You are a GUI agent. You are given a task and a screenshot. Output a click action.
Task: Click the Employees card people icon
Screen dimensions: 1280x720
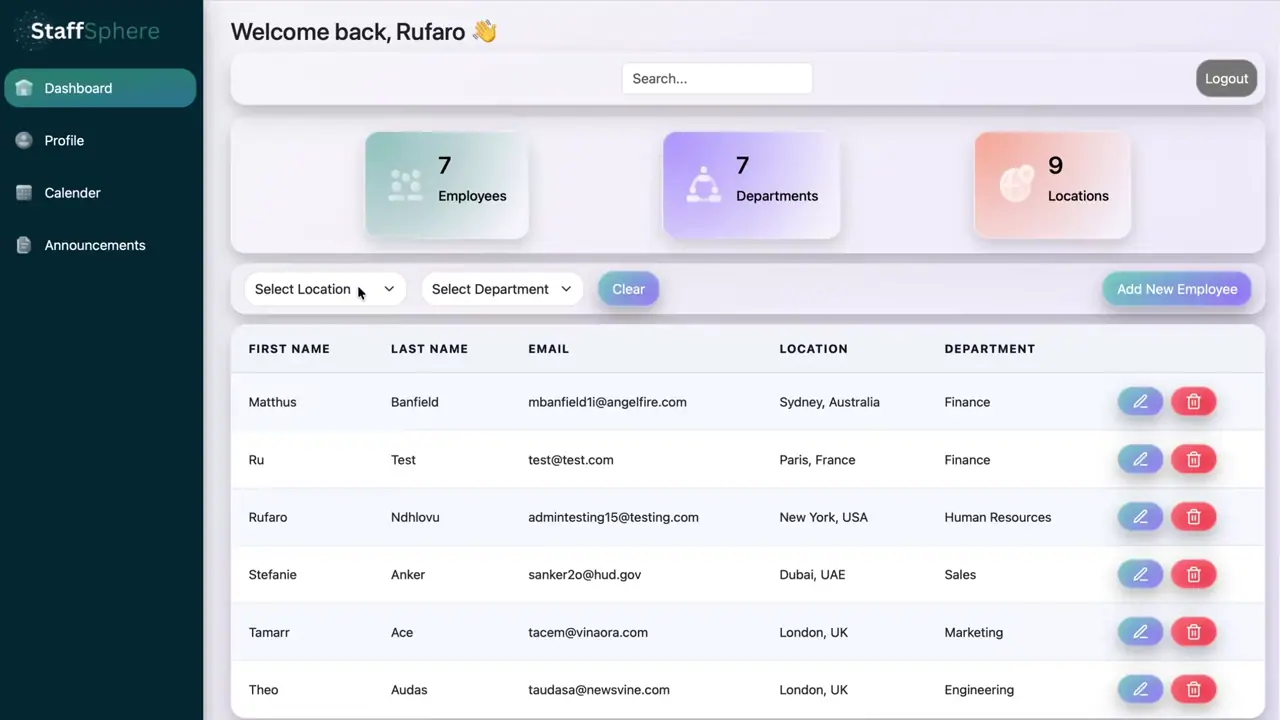pyautogui.click(x=405, y=185)
